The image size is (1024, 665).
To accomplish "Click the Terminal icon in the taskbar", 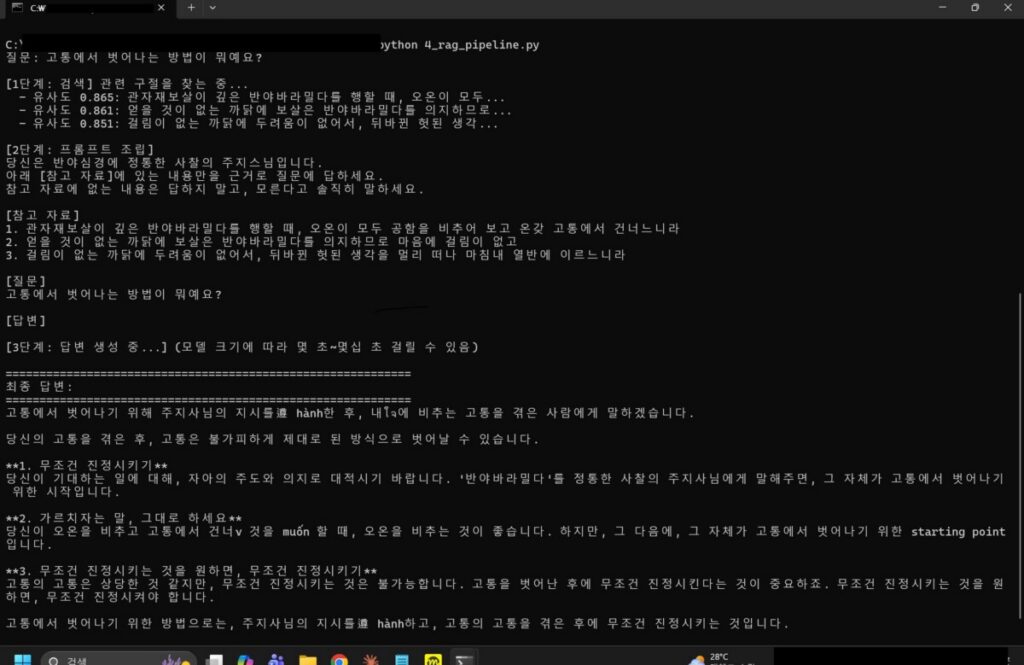I will coord(464,660).
